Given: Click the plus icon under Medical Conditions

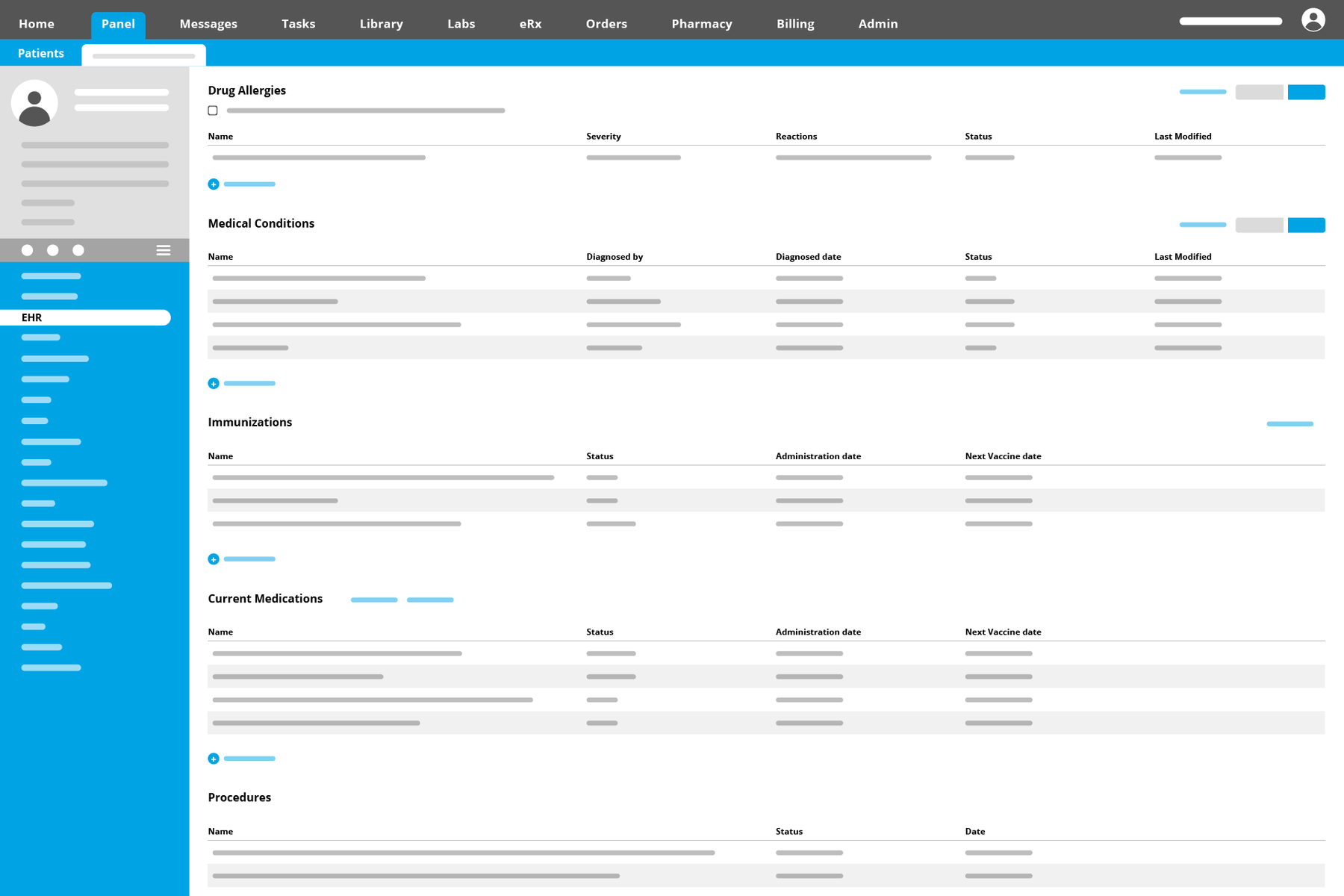Looking at the screenshot, I should click(x=214, y=384).
